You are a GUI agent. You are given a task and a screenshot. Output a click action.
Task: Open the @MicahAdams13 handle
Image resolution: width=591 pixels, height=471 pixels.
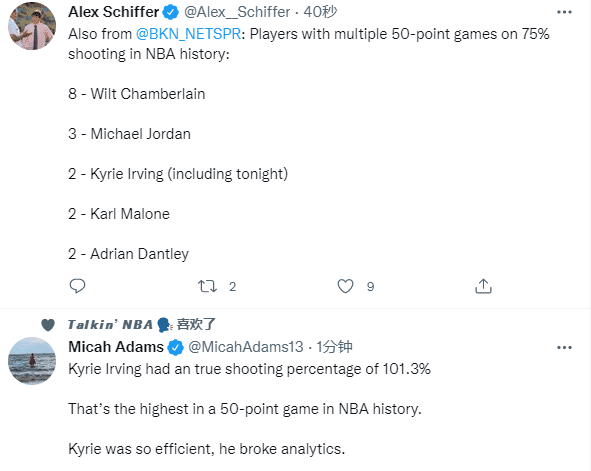(x=246, y=347)
